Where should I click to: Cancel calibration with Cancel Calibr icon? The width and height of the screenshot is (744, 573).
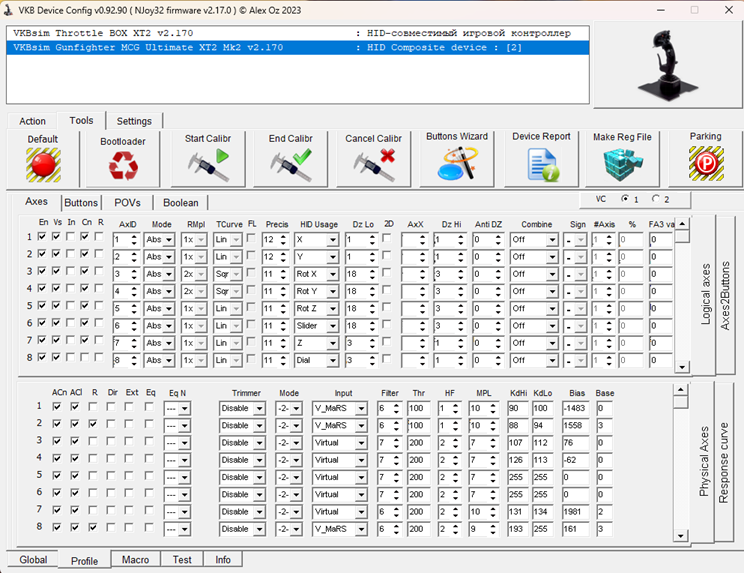373,164
